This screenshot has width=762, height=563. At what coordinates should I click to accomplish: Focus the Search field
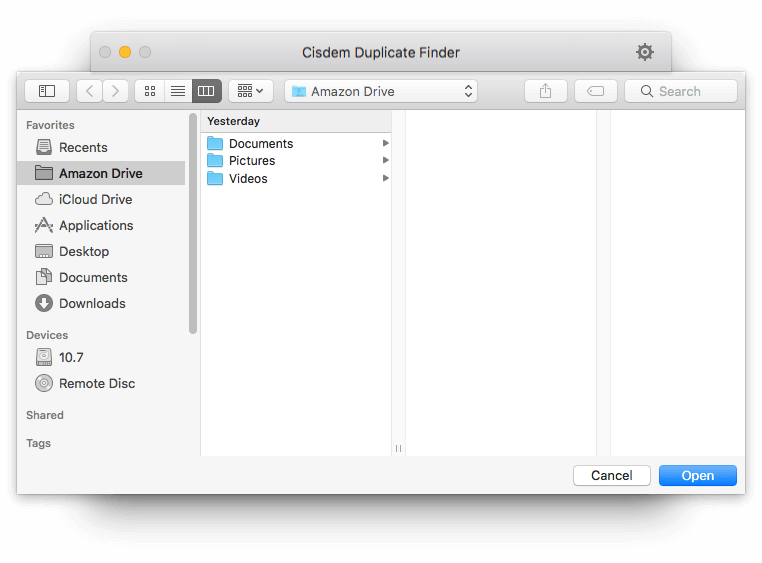pyautogui.click(x=681, y=91)
